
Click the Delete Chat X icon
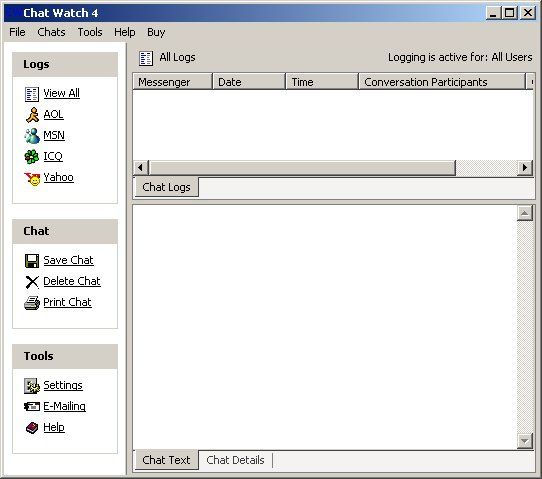(x=32, y=282)
